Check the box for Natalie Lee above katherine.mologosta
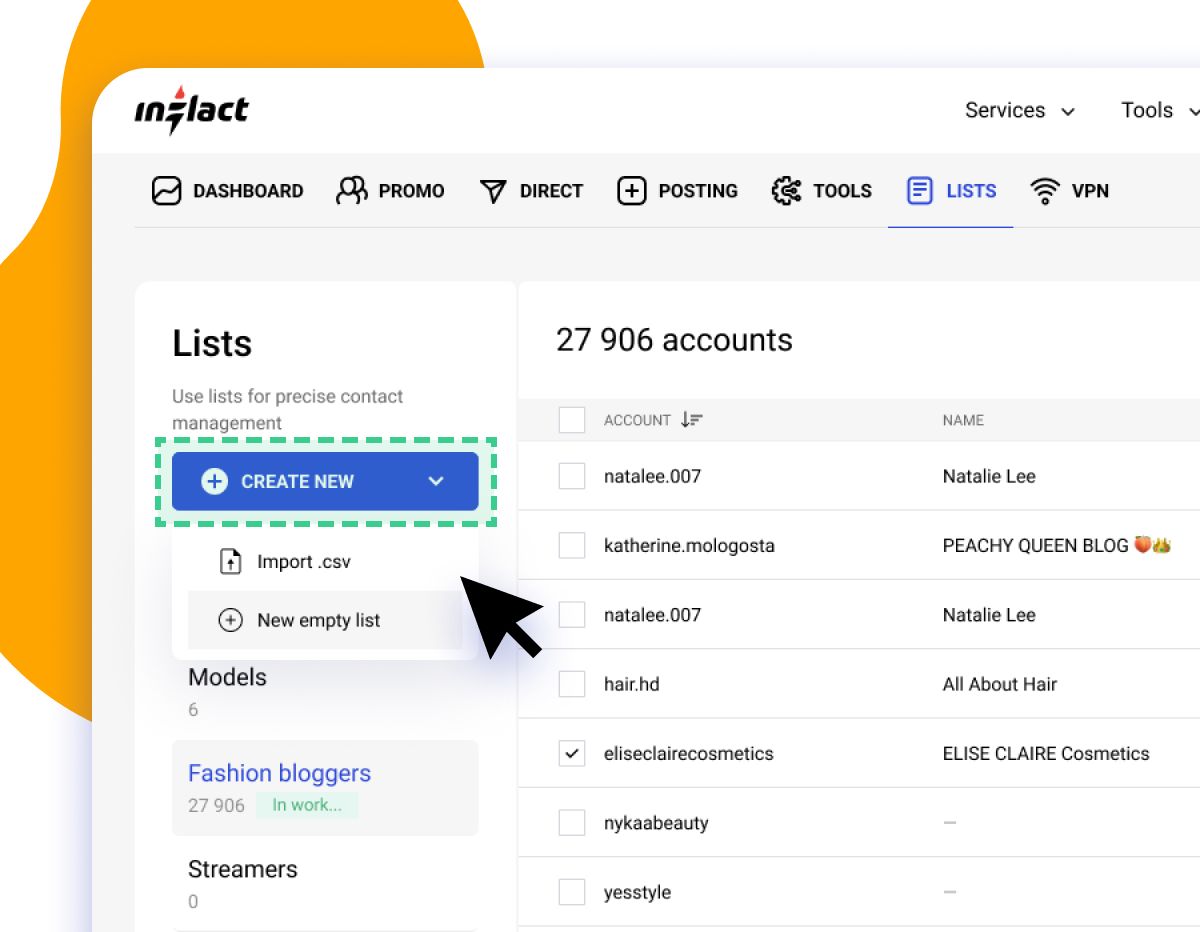The width and height of the screenshot is (1200, 932). click(571, 476)
